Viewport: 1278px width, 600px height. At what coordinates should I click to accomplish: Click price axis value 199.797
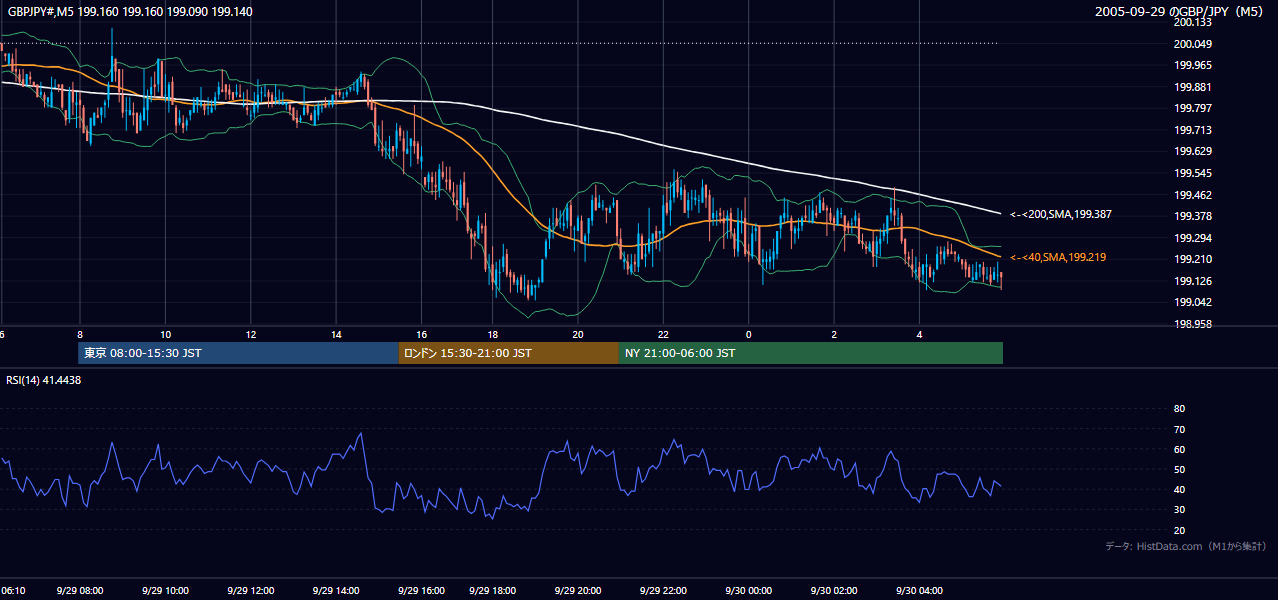click(1193, 108)
